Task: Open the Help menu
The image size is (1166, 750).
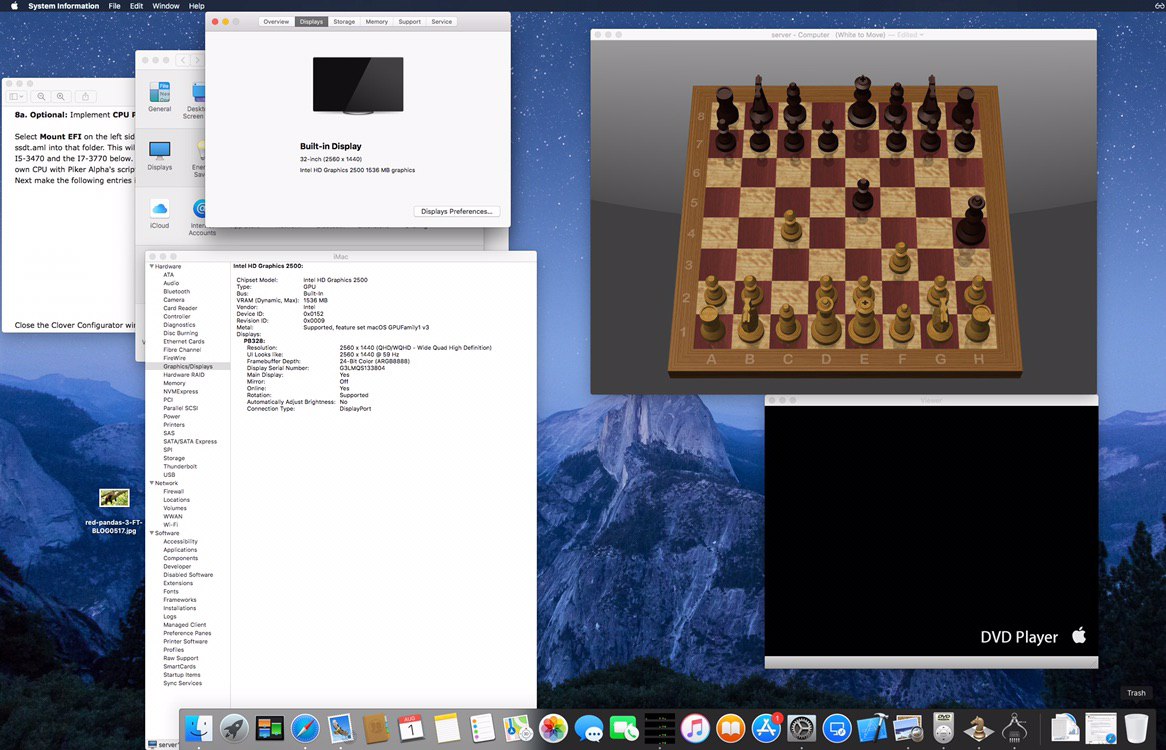Action: (196, 6)
